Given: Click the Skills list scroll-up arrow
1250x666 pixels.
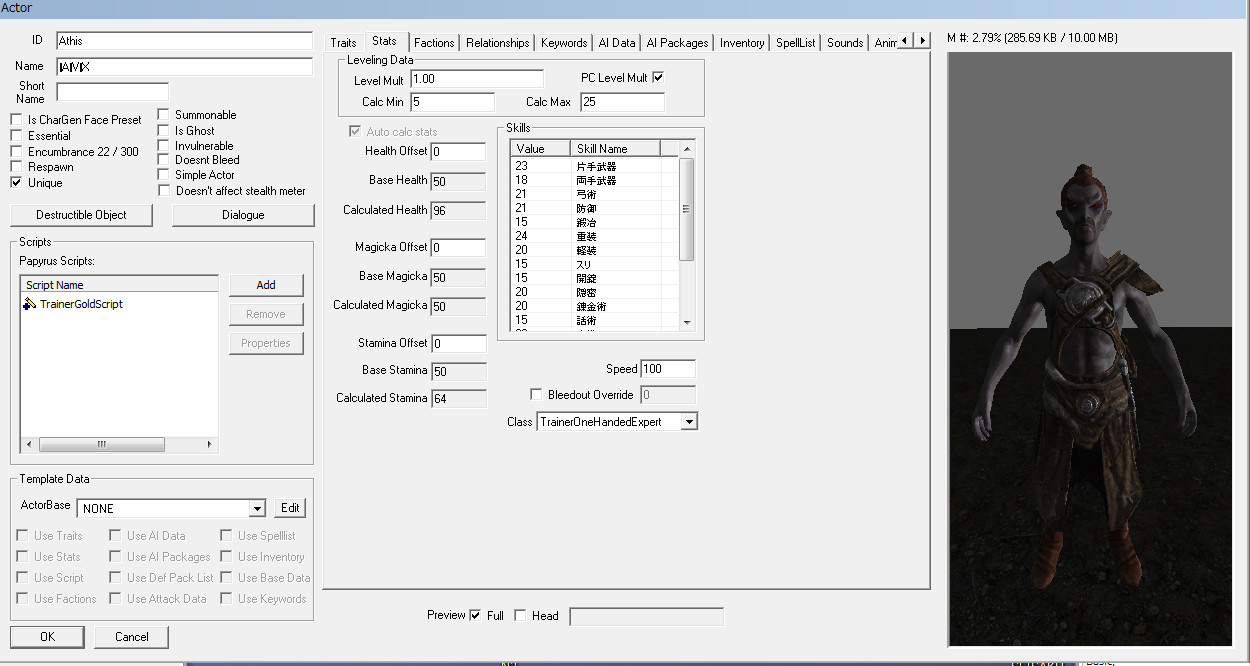Looking at the screenshot, I should [x=687, y=149].
